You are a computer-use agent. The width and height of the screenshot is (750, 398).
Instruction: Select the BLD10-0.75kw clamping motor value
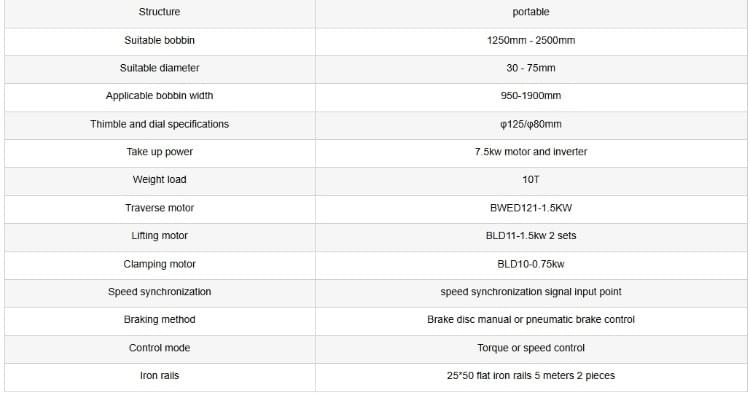click(531, 264)
